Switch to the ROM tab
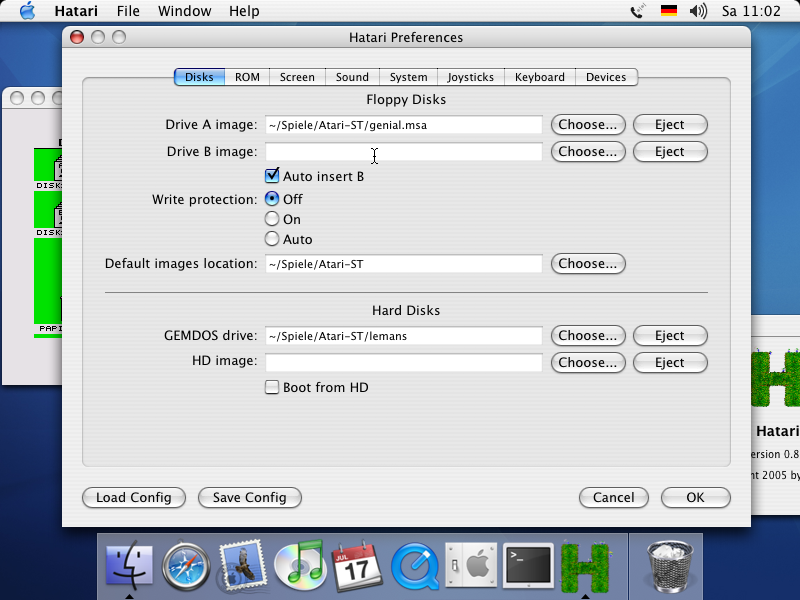 point(247,77)
